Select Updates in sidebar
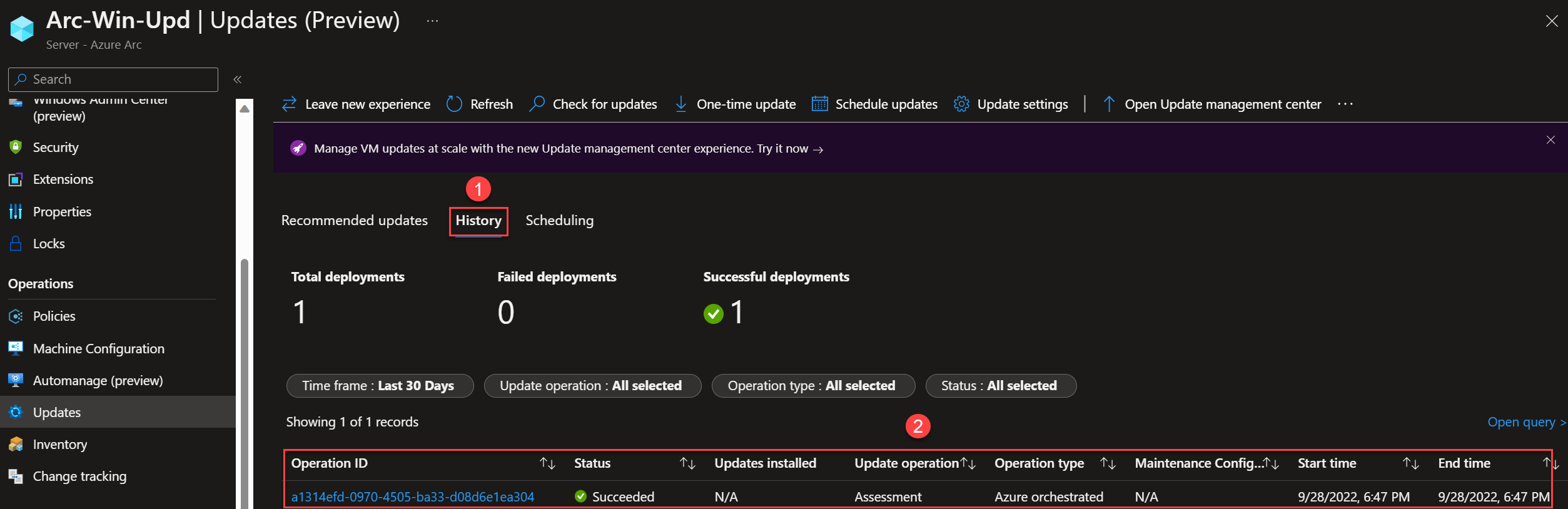The height and width of the screenshot is (509, 1568). (x=118, y=413)
